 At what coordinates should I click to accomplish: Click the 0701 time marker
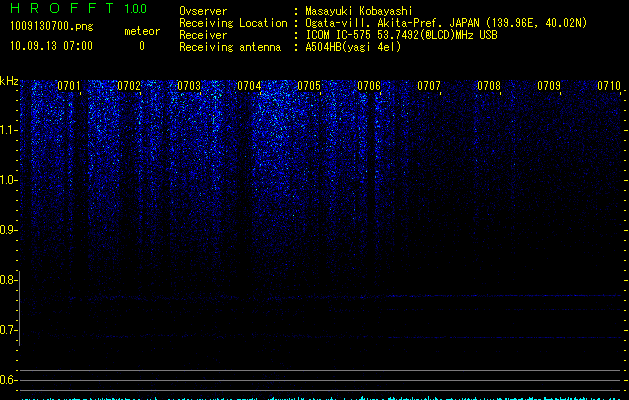(x=69, y=86)
